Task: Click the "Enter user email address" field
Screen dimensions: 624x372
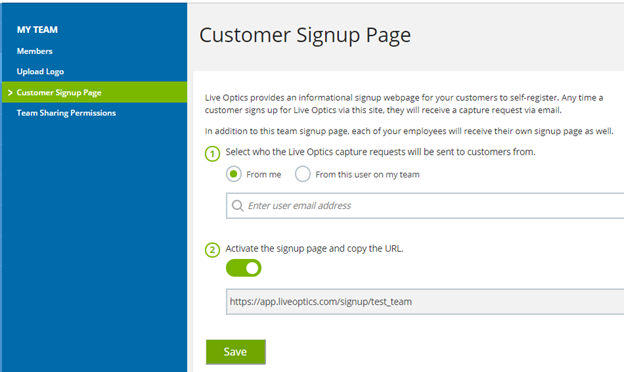Action: click(x=425, y=206)
